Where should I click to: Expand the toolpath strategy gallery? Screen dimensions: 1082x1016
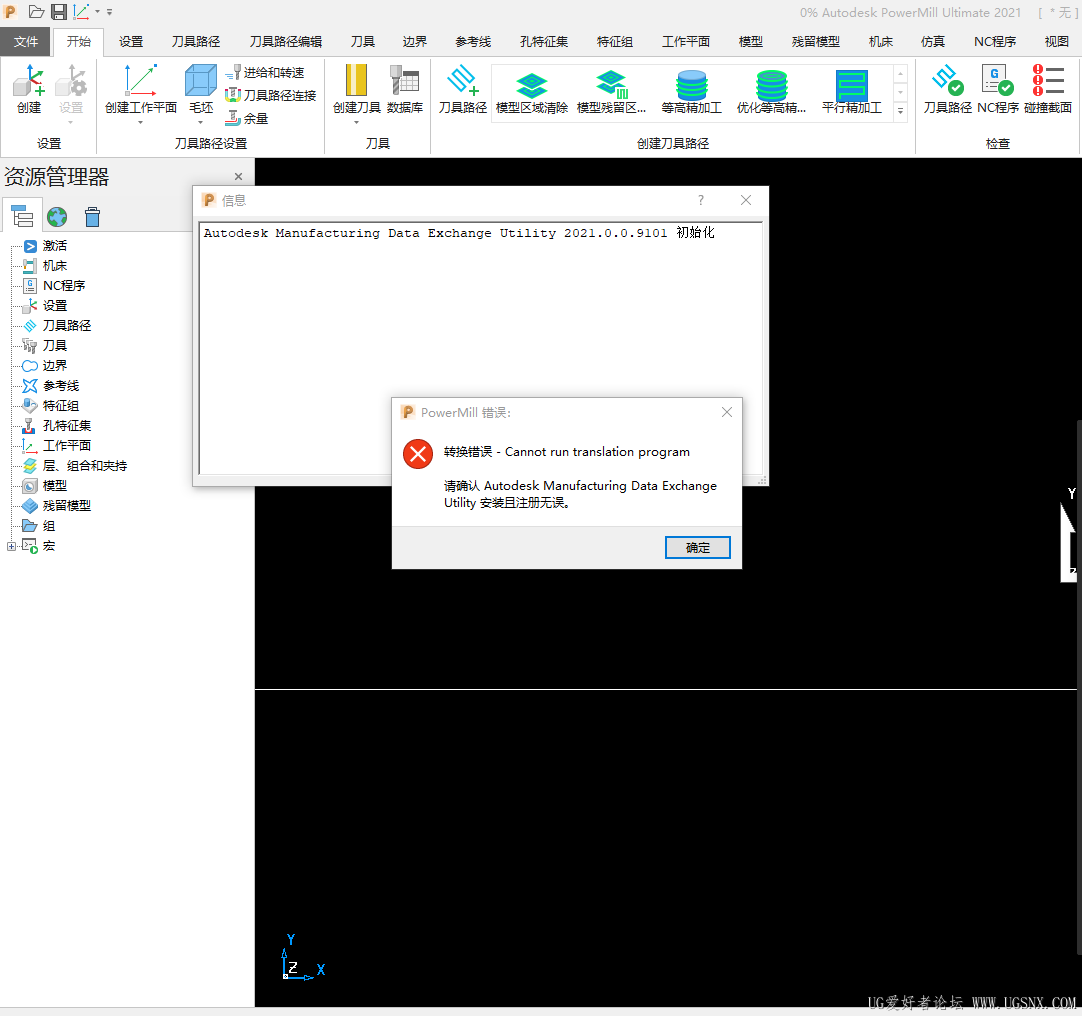pyautogui.click(x=900, y=111)
